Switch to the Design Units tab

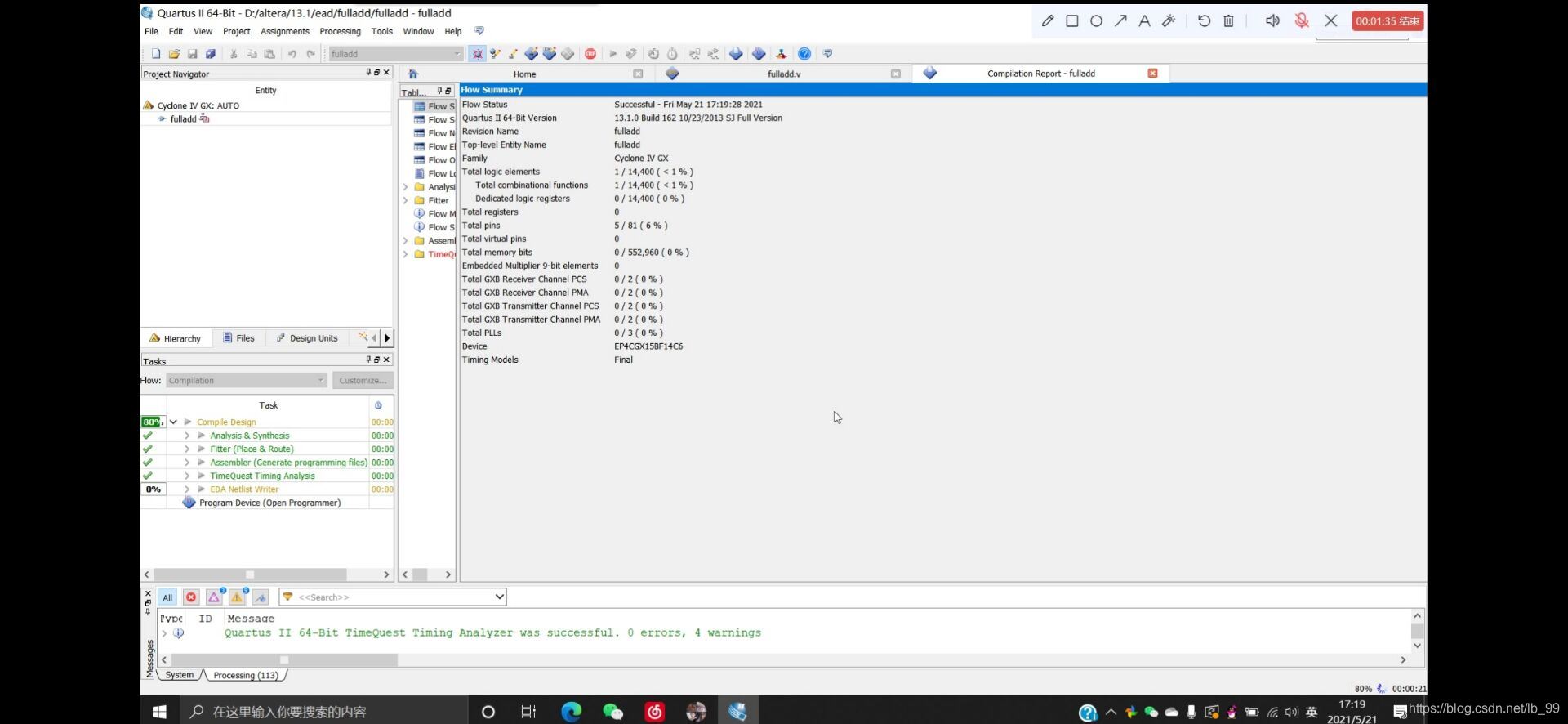pos(307,338)
